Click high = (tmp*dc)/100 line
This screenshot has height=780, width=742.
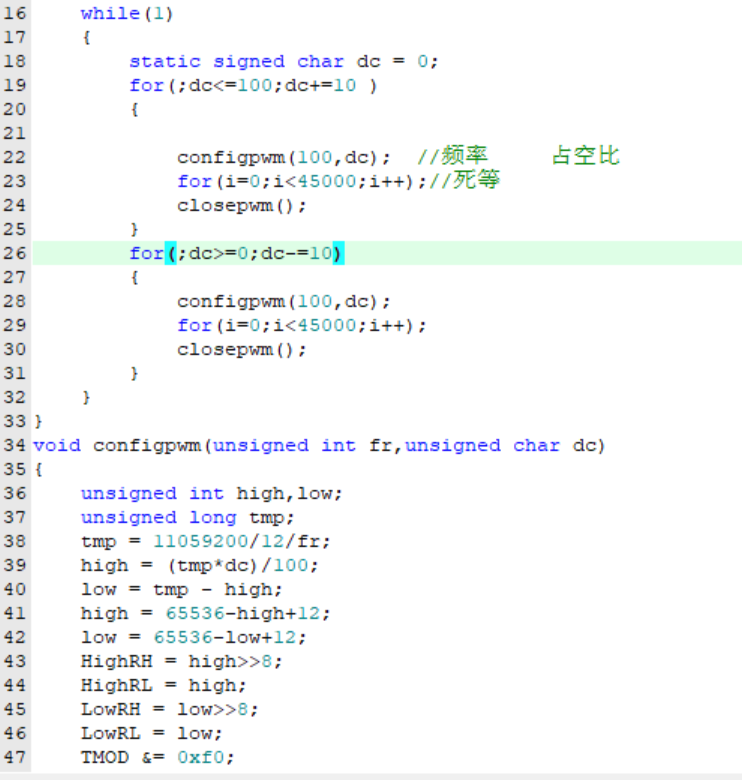point(200,565)
